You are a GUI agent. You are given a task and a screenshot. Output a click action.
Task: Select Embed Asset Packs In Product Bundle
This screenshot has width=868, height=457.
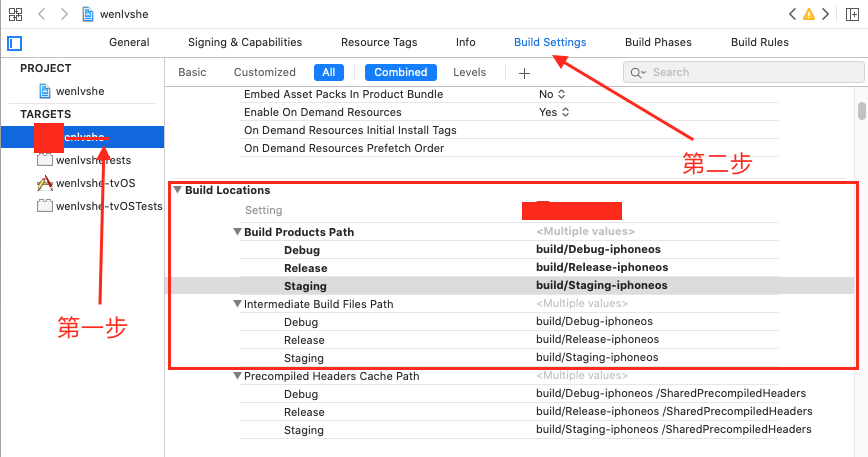coord(343,94)
